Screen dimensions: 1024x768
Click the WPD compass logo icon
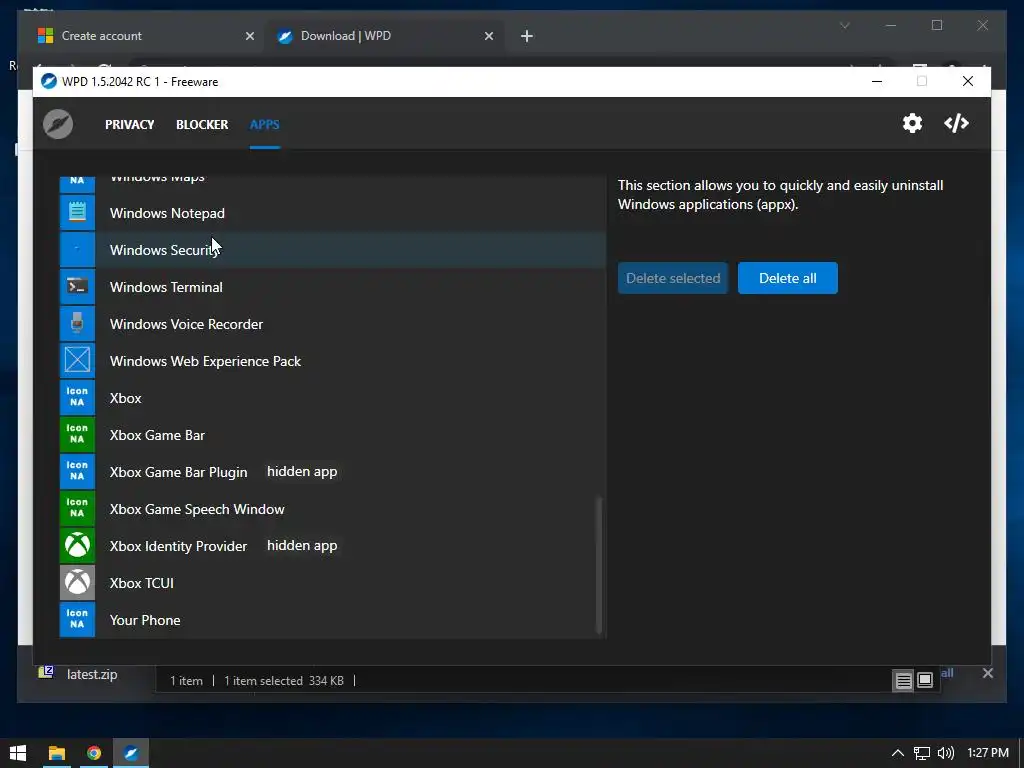58,124
